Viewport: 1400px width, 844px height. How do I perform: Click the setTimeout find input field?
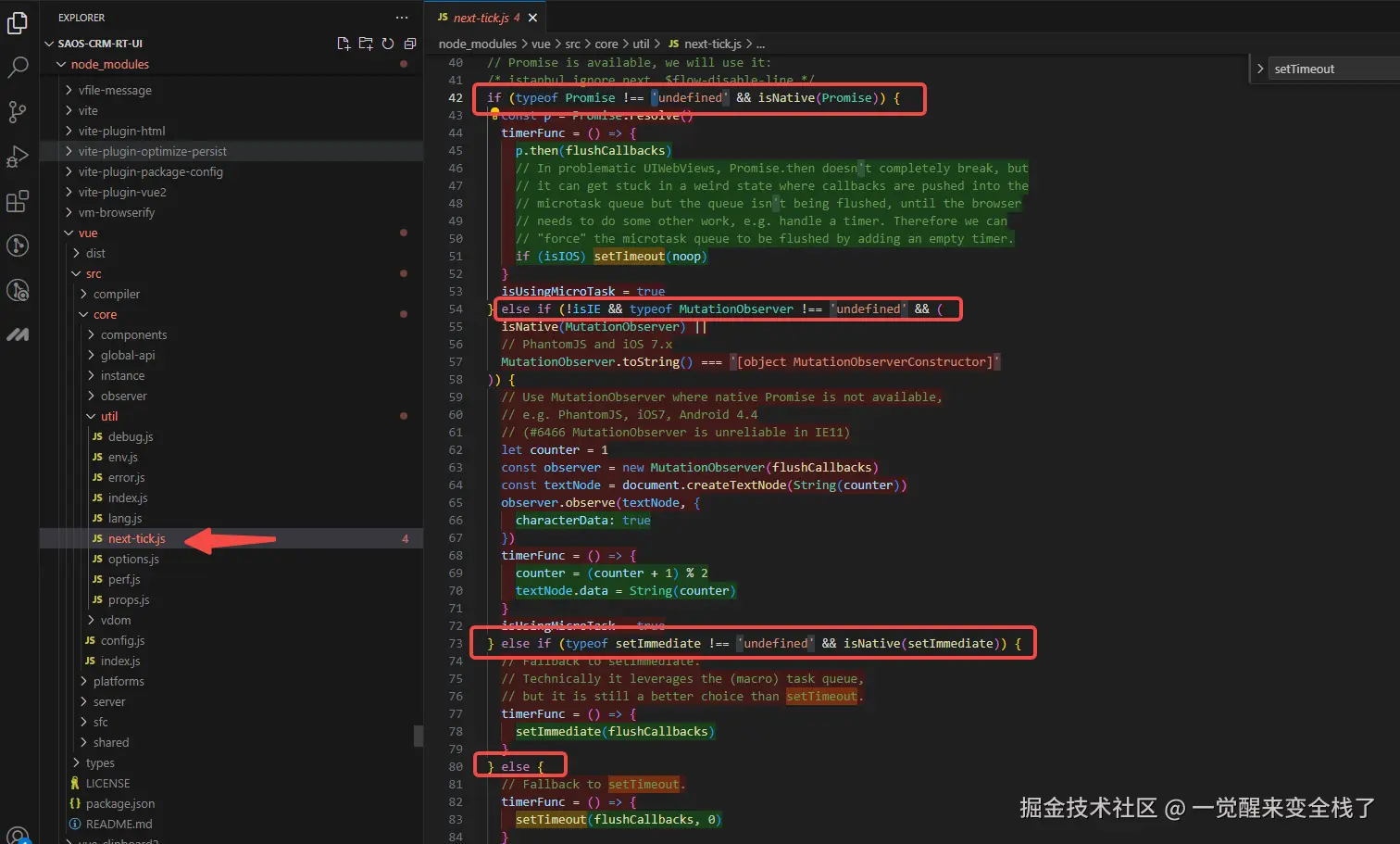pos(1333,69)
